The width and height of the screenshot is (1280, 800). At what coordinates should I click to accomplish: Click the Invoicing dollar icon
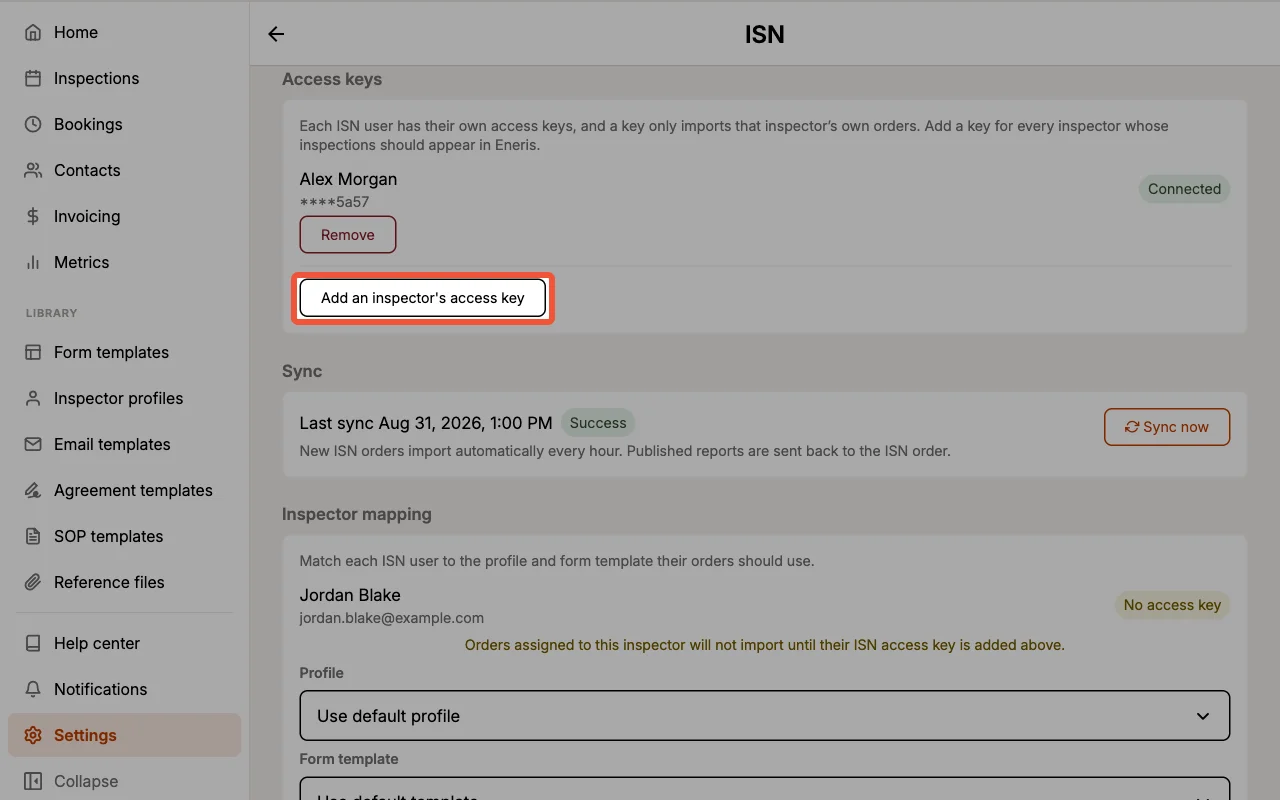tap(33, 216)
